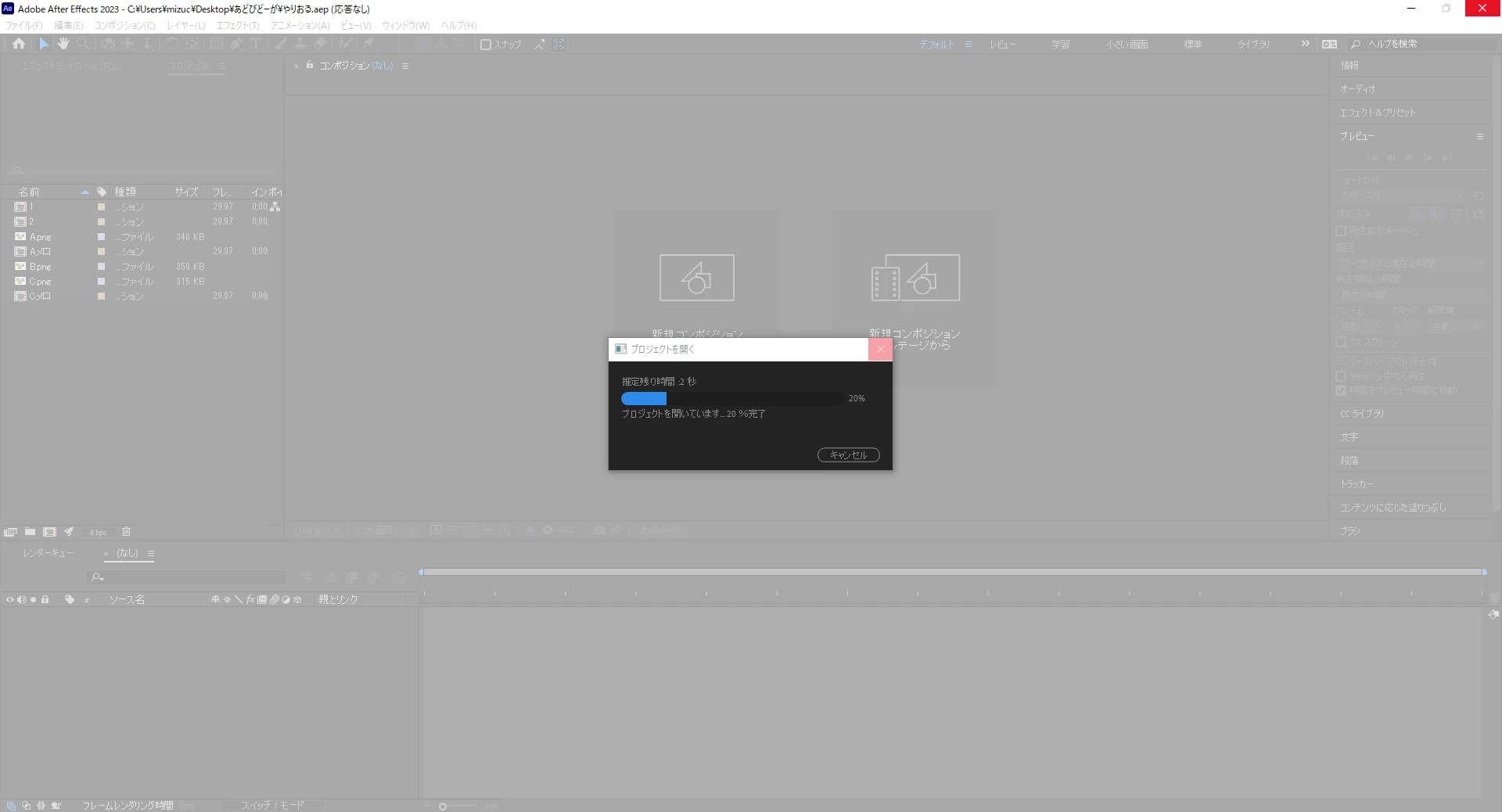
Task: Open the preview range dropdown
Action: tap(1410, 264)
